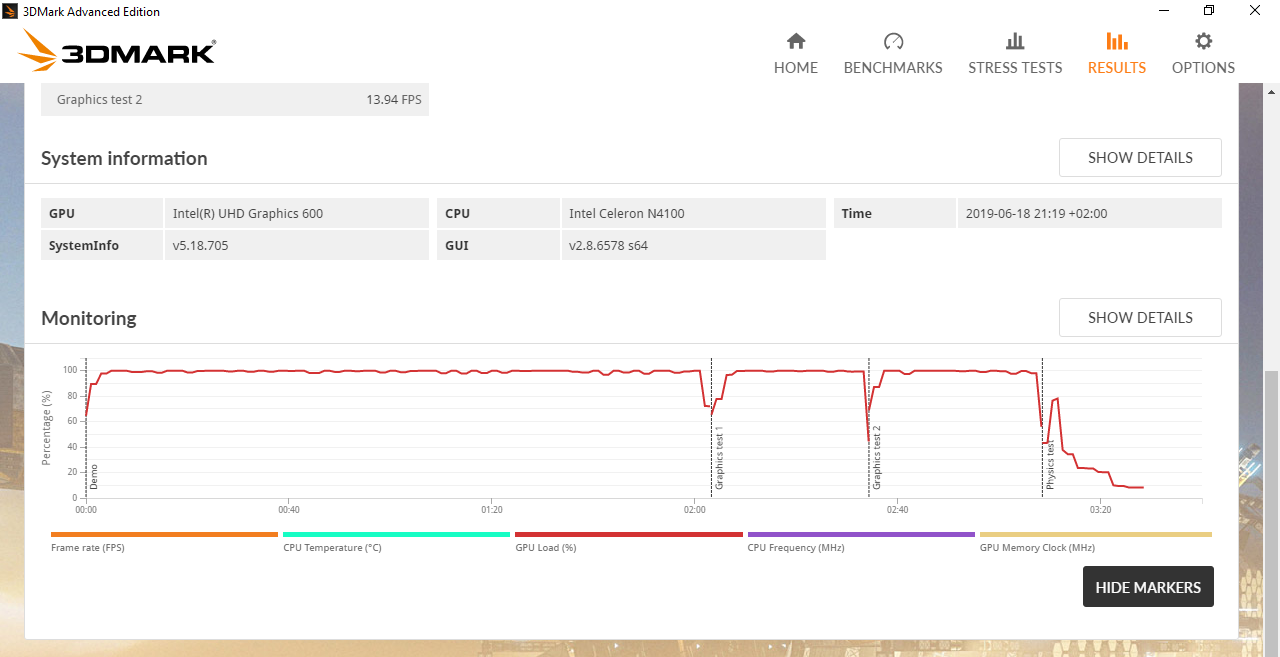Click the System information heading
Screen dimensions: 1280x657
coord(124,158)
